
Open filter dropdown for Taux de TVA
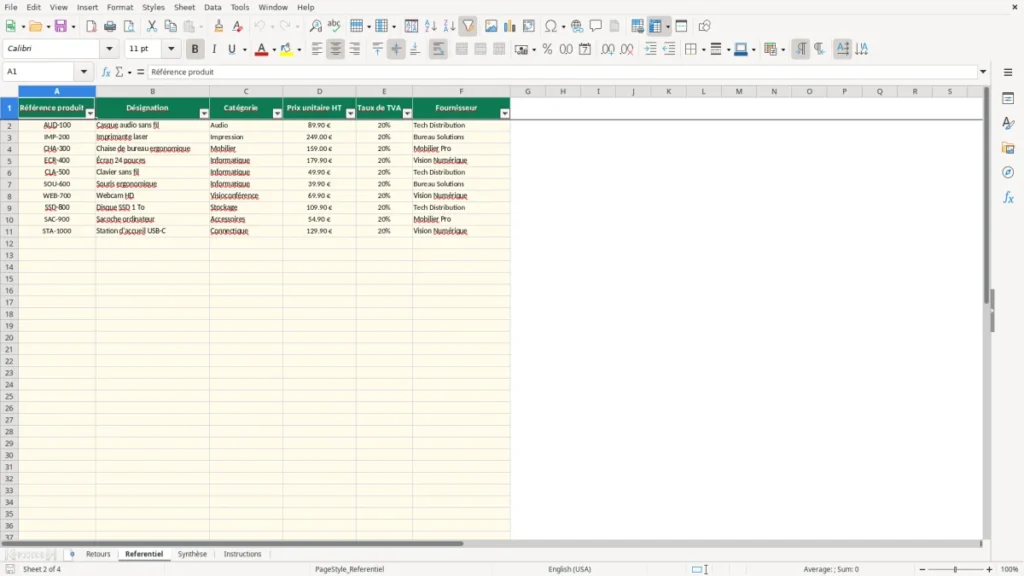click(x=407, y=114)
